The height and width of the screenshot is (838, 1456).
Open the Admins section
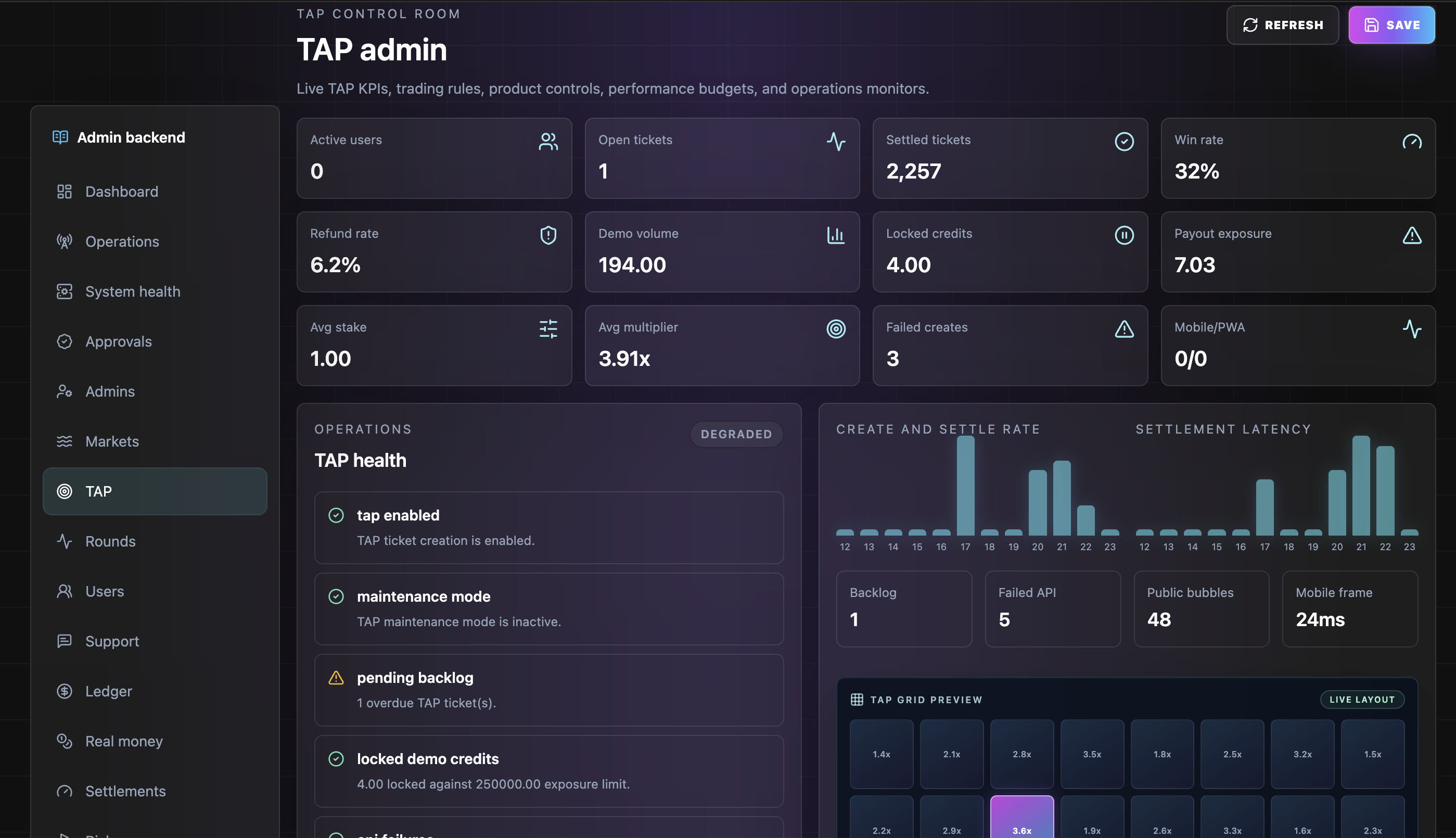pyautogui.click(x=155, y=391)
